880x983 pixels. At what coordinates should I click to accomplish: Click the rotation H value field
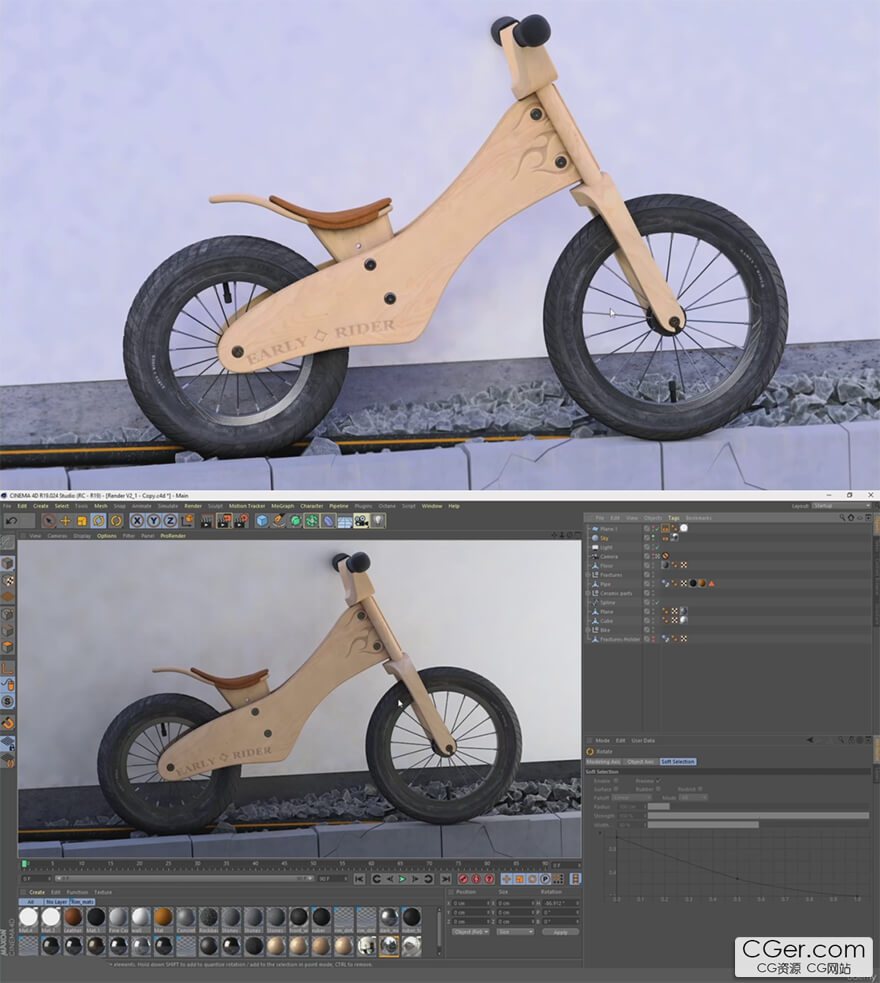tap(560, 903)
